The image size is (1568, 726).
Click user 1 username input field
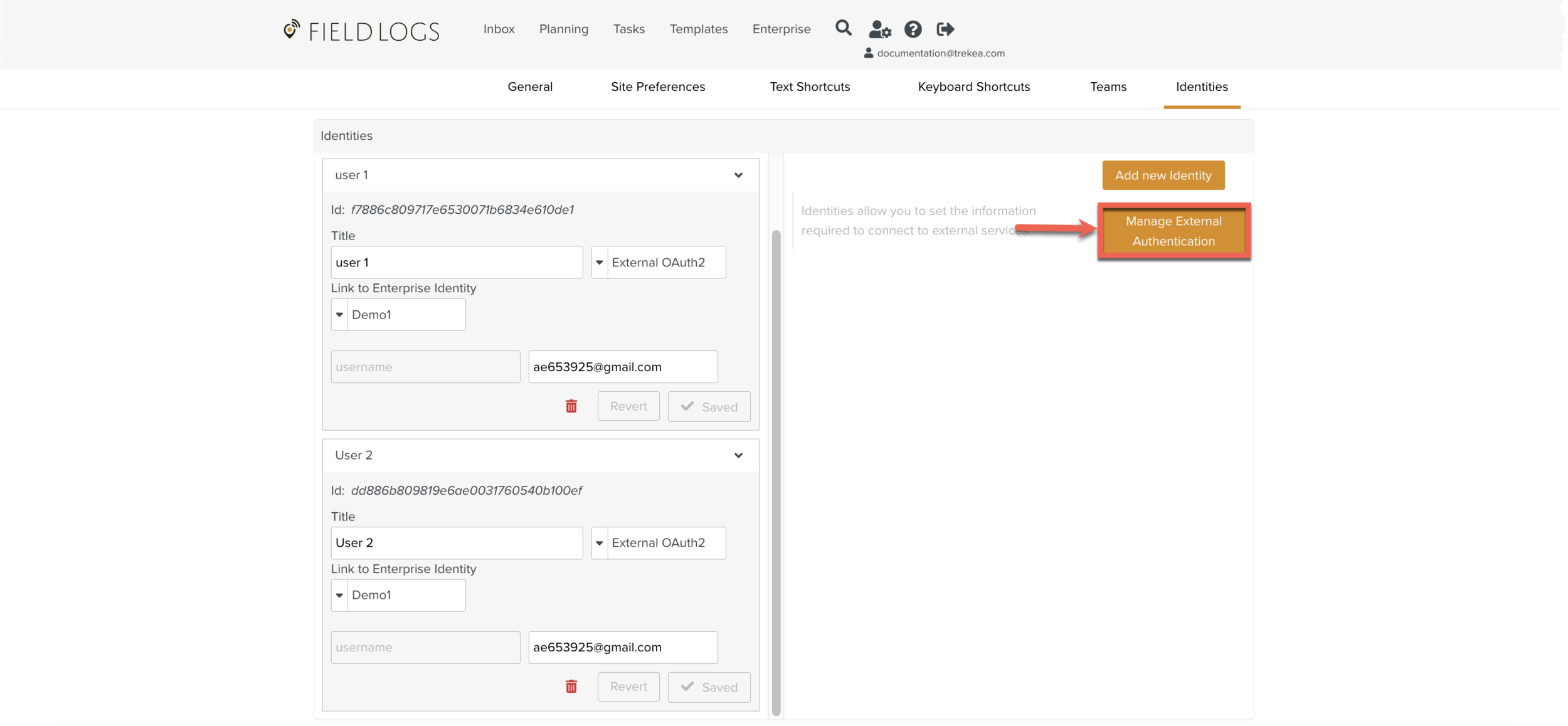[425, 367]
